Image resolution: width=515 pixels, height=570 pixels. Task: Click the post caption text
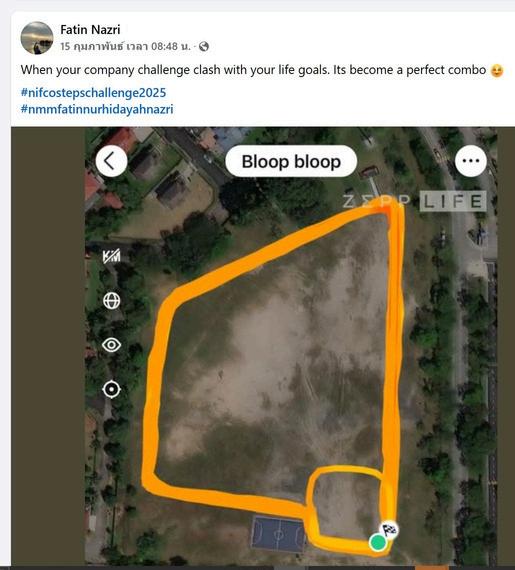point(253,70)
